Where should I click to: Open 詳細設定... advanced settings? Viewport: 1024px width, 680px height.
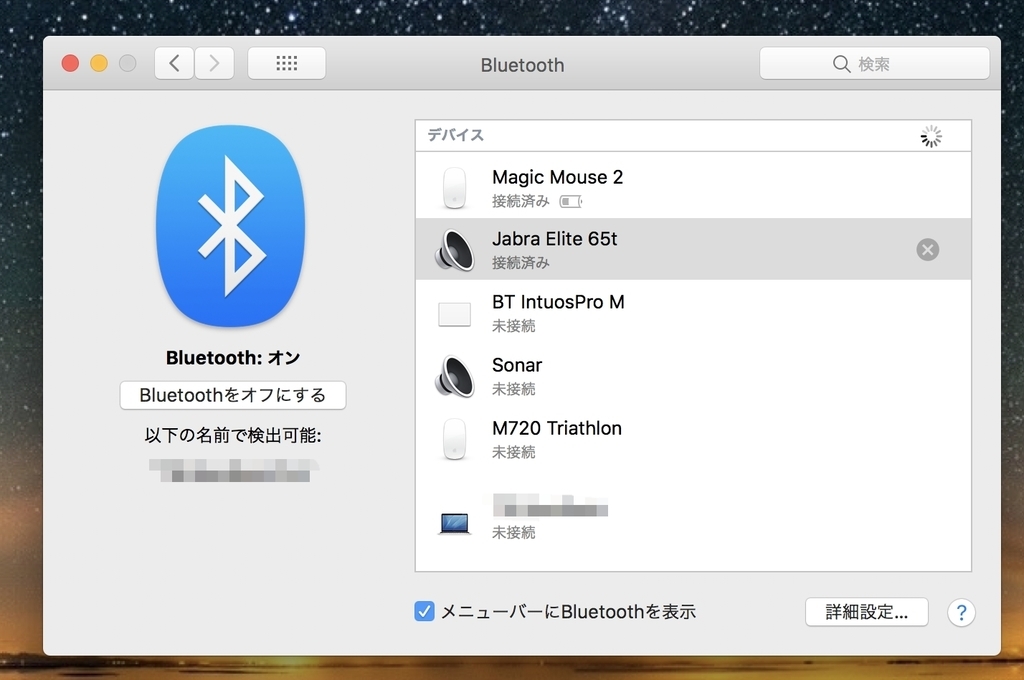click(867, 612)
